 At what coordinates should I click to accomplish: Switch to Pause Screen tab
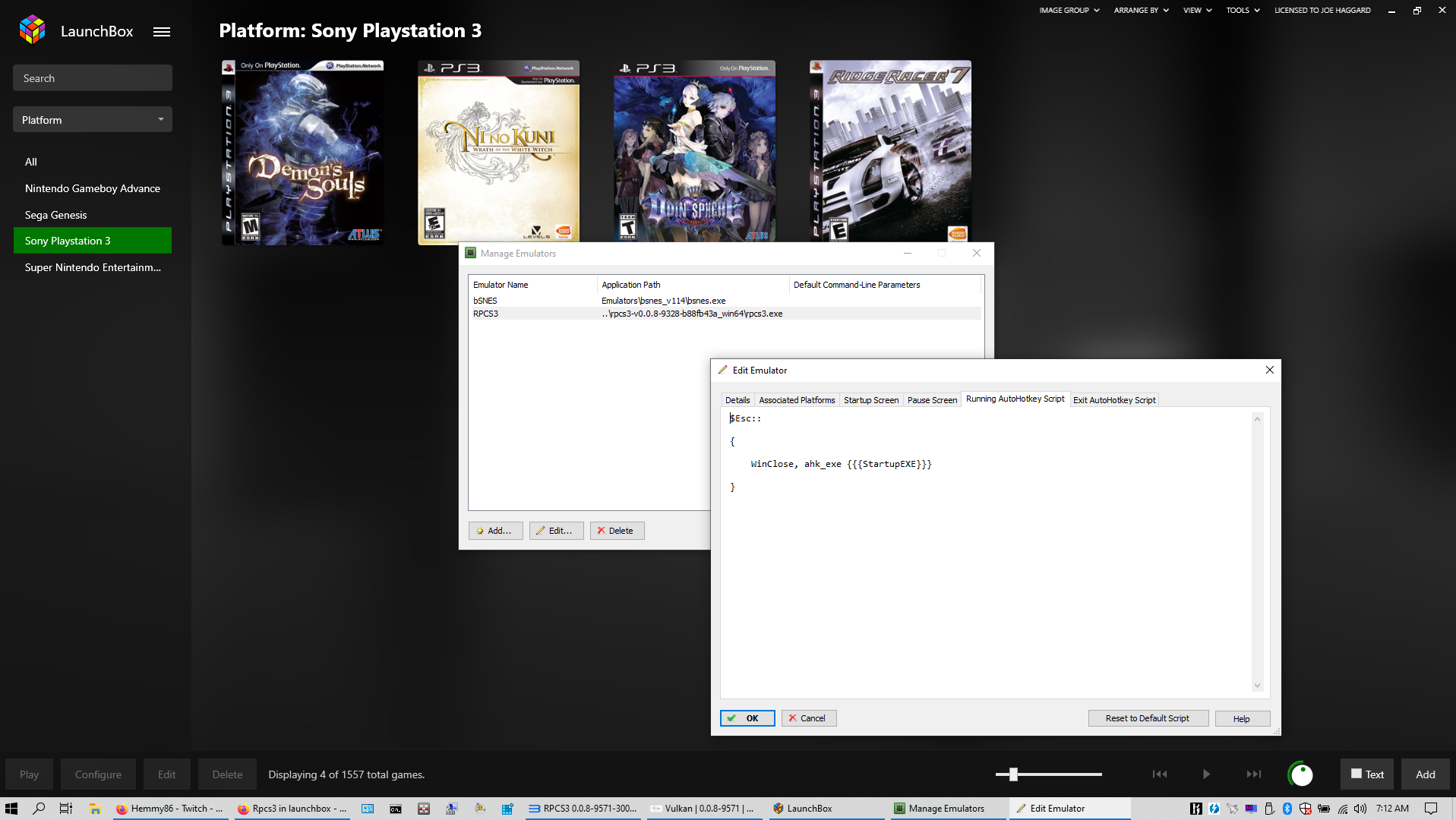click(x=932, y=400)
